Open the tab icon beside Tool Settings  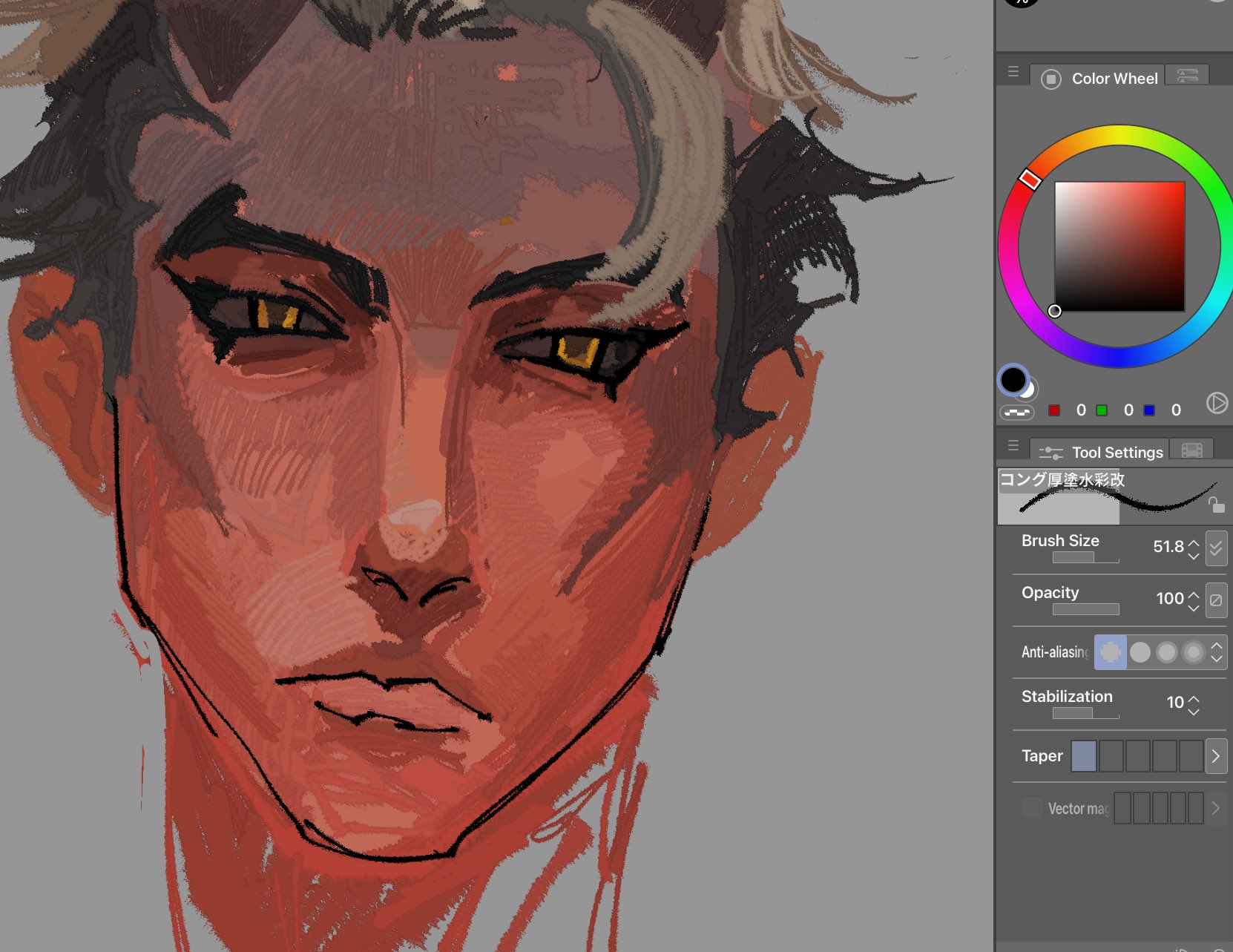(1191, 450)
